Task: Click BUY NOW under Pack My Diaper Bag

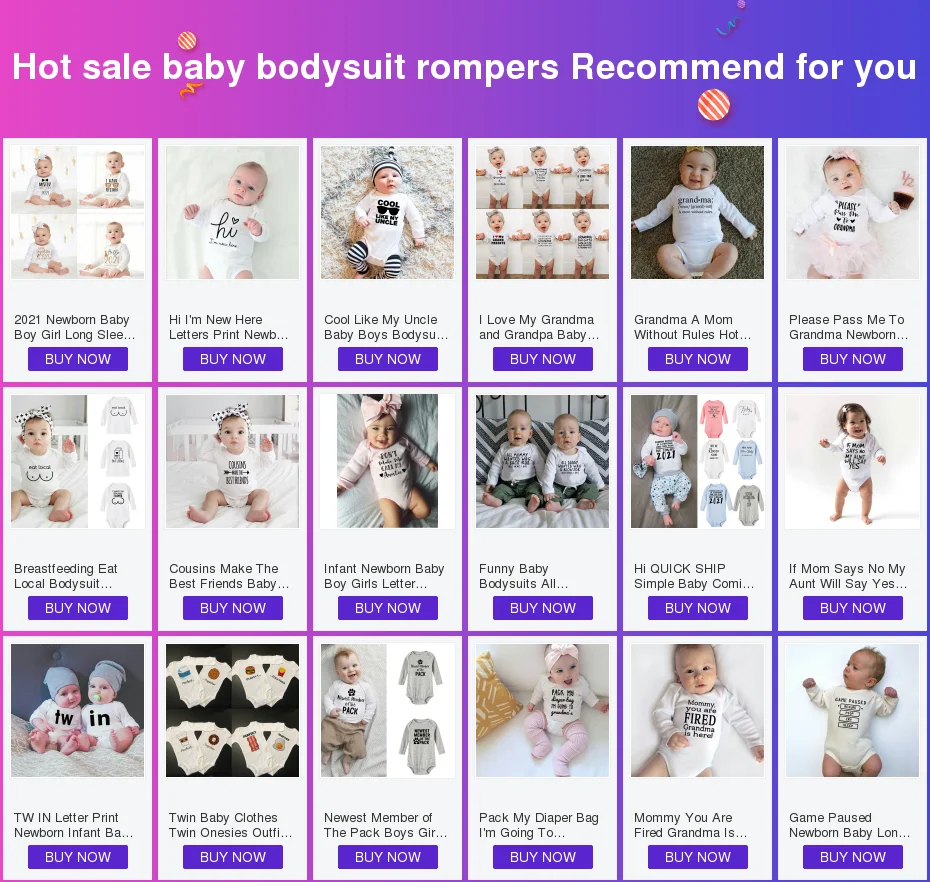Action: [543, 858]
